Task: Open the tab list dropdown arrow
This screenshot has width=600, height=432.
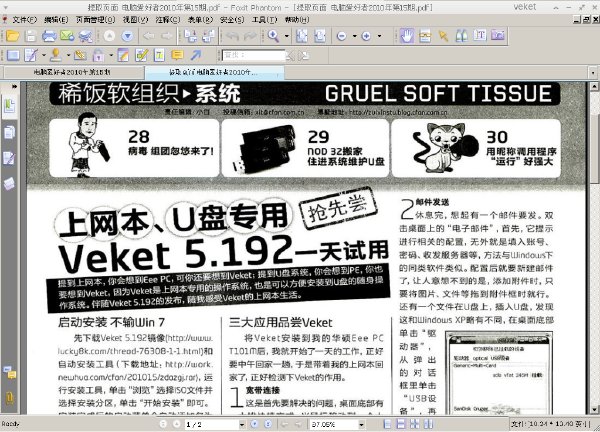Action: tap(593, 72)
